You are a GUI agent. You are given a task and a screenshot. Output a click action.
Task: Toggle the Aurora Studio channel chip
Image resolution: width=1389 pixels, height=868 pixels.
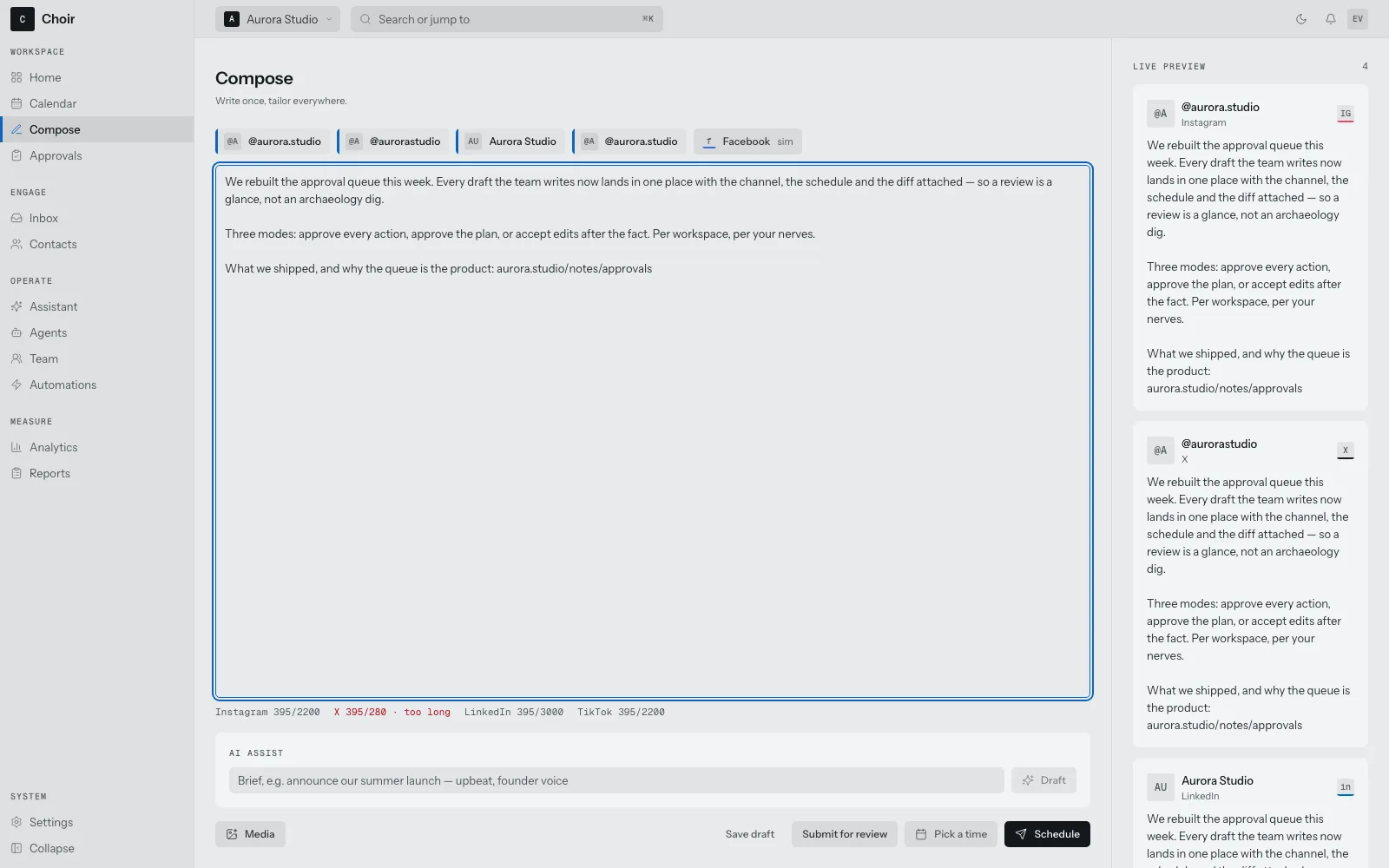(x=511, y=141)
